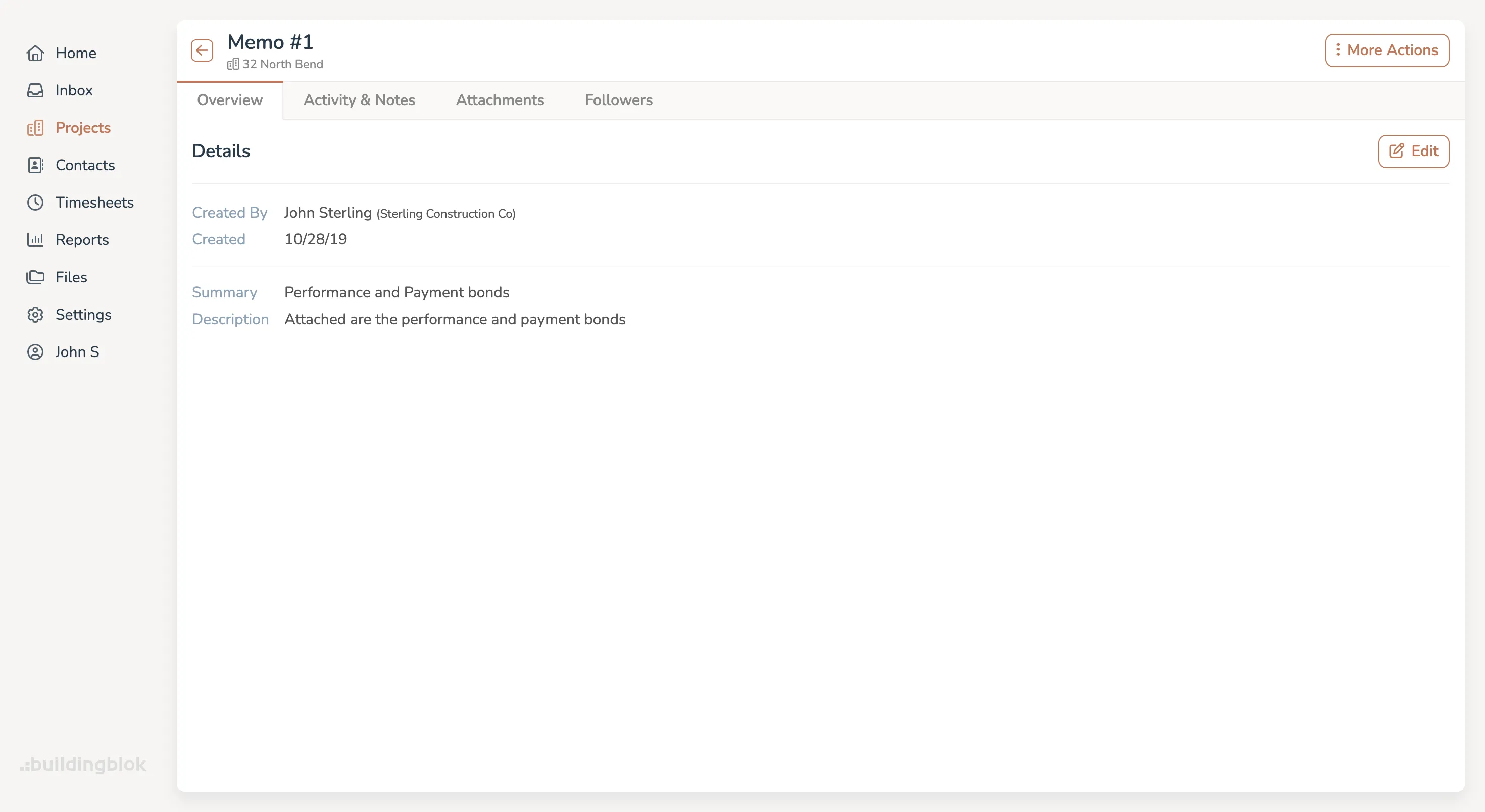The width and height of the screenshot is (1485, 812).
Task: Click the back arrow to leave Memo #1
Action: tap(201, 50)
